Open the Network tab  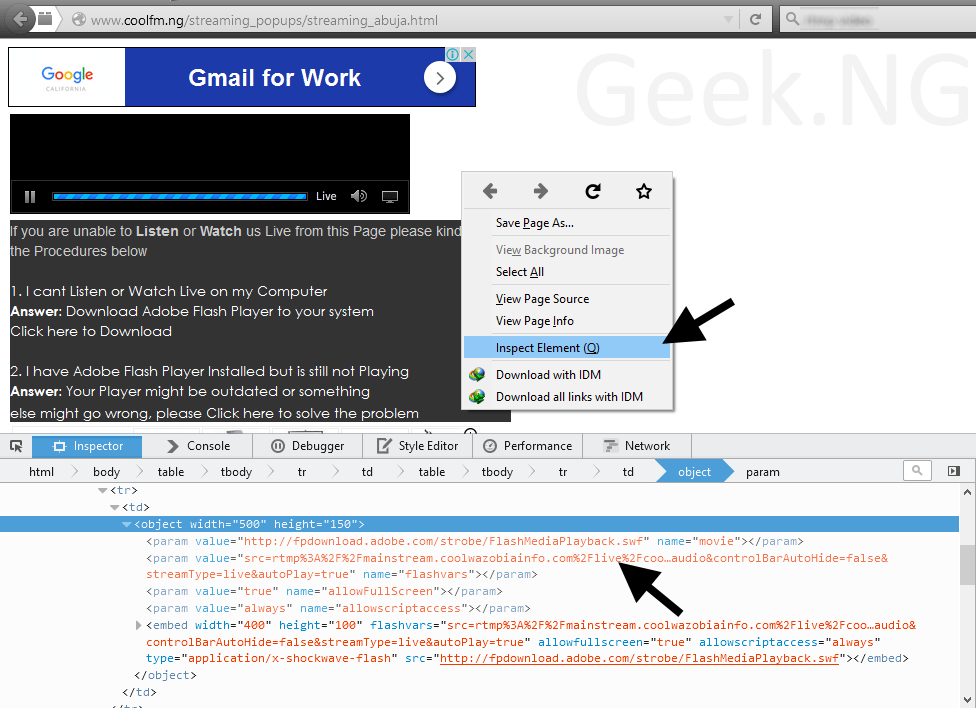[637, 446]
